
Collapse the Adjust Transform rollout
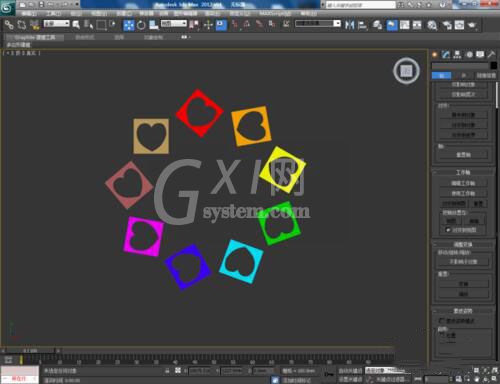tap(463, 244)
